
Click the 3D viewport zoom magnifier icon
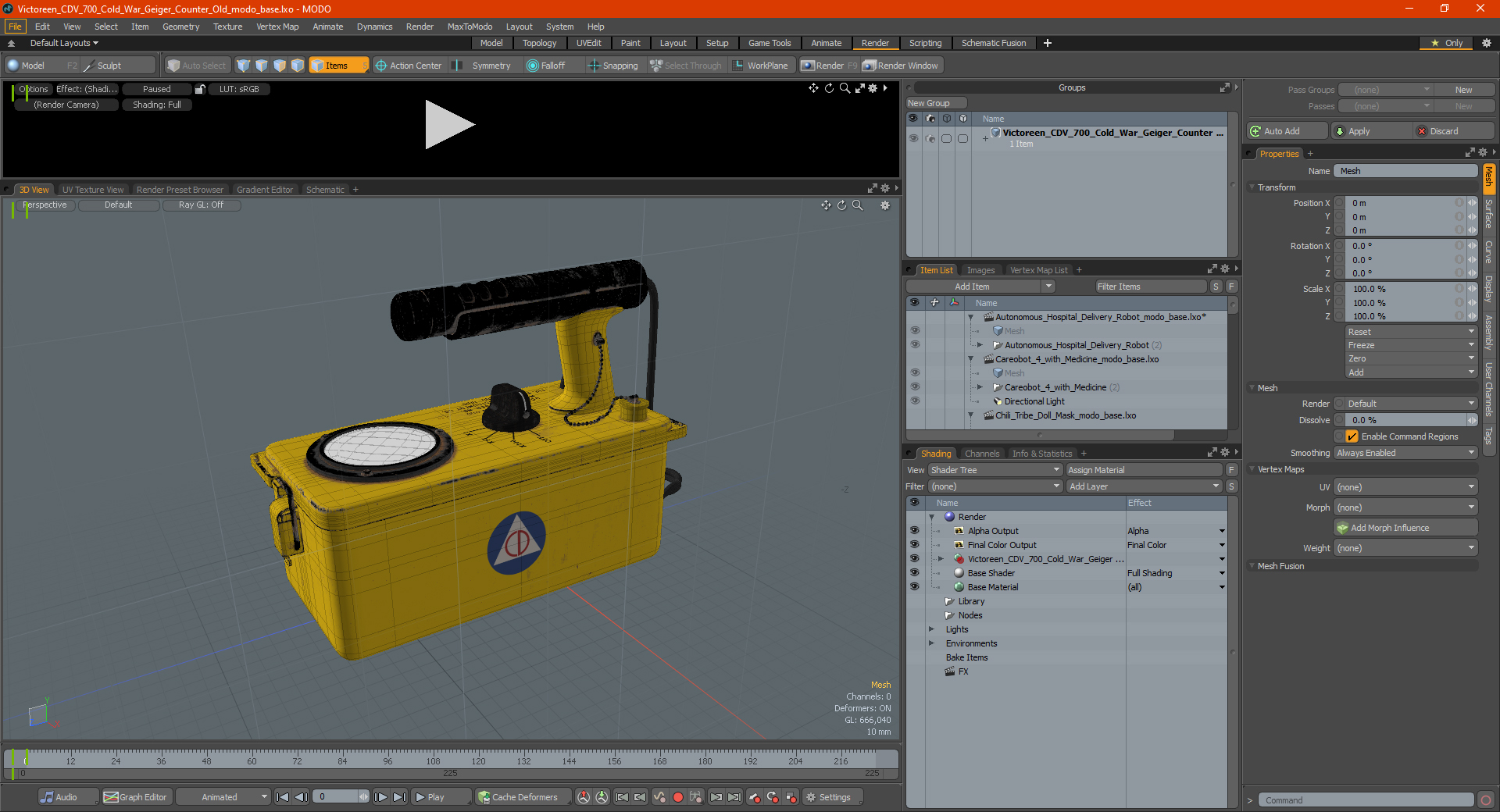(x=857, y=205)
